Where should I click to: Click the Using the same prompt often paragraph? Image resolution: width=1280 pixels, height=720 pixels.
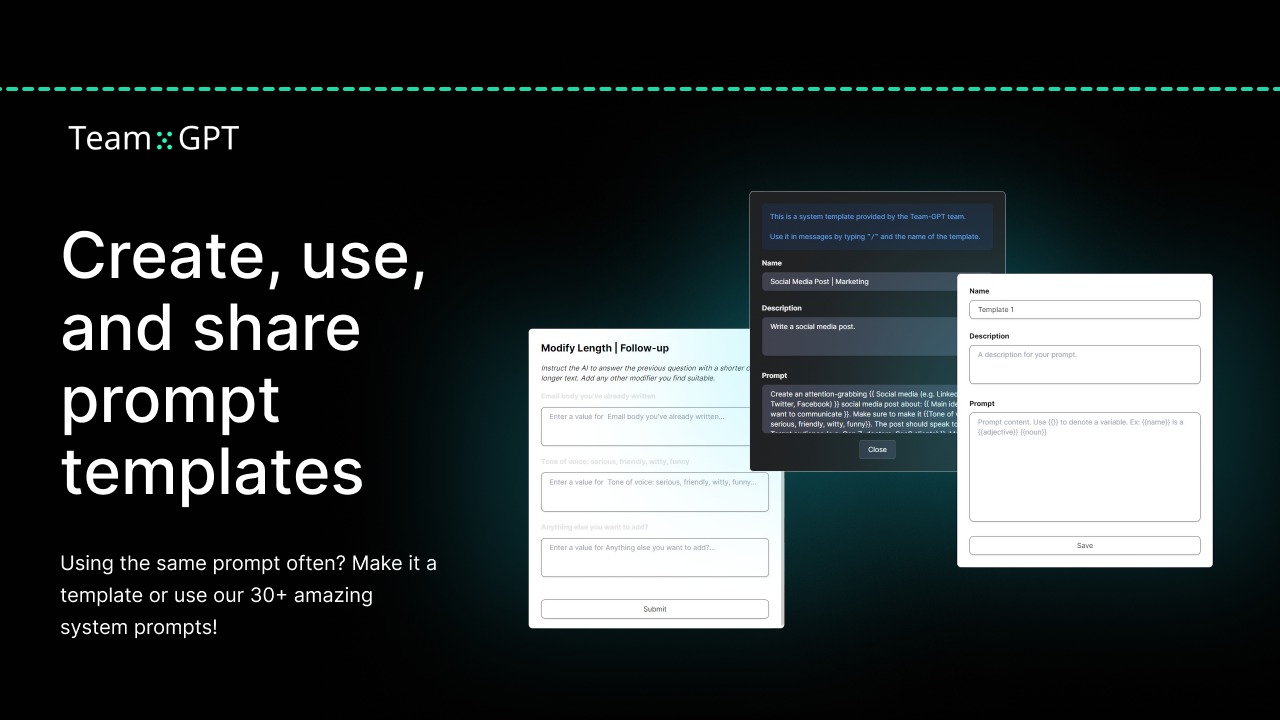[x=249, y=596]
